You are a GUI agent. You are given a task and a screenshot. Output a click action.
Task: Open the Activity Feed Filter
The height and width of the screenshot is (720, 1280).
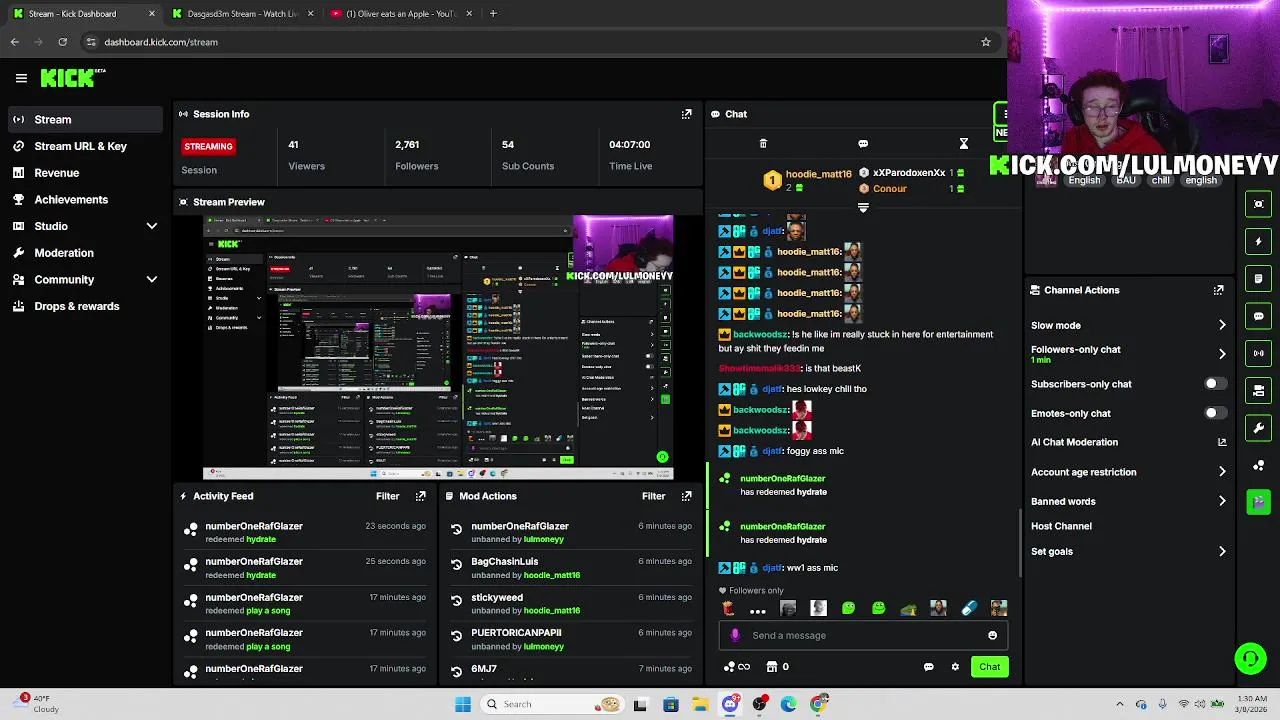click(387, 496)
